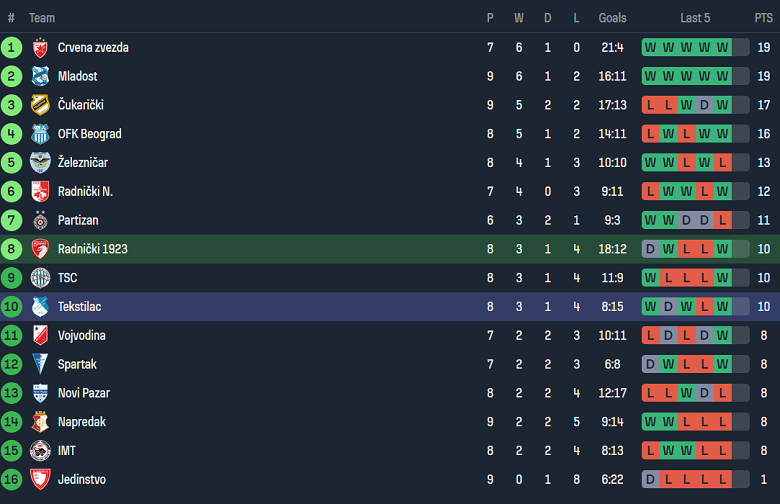This screenshot has height=504, width=780.
Task: Click the Last 5 column header
Action: (695, 18)
